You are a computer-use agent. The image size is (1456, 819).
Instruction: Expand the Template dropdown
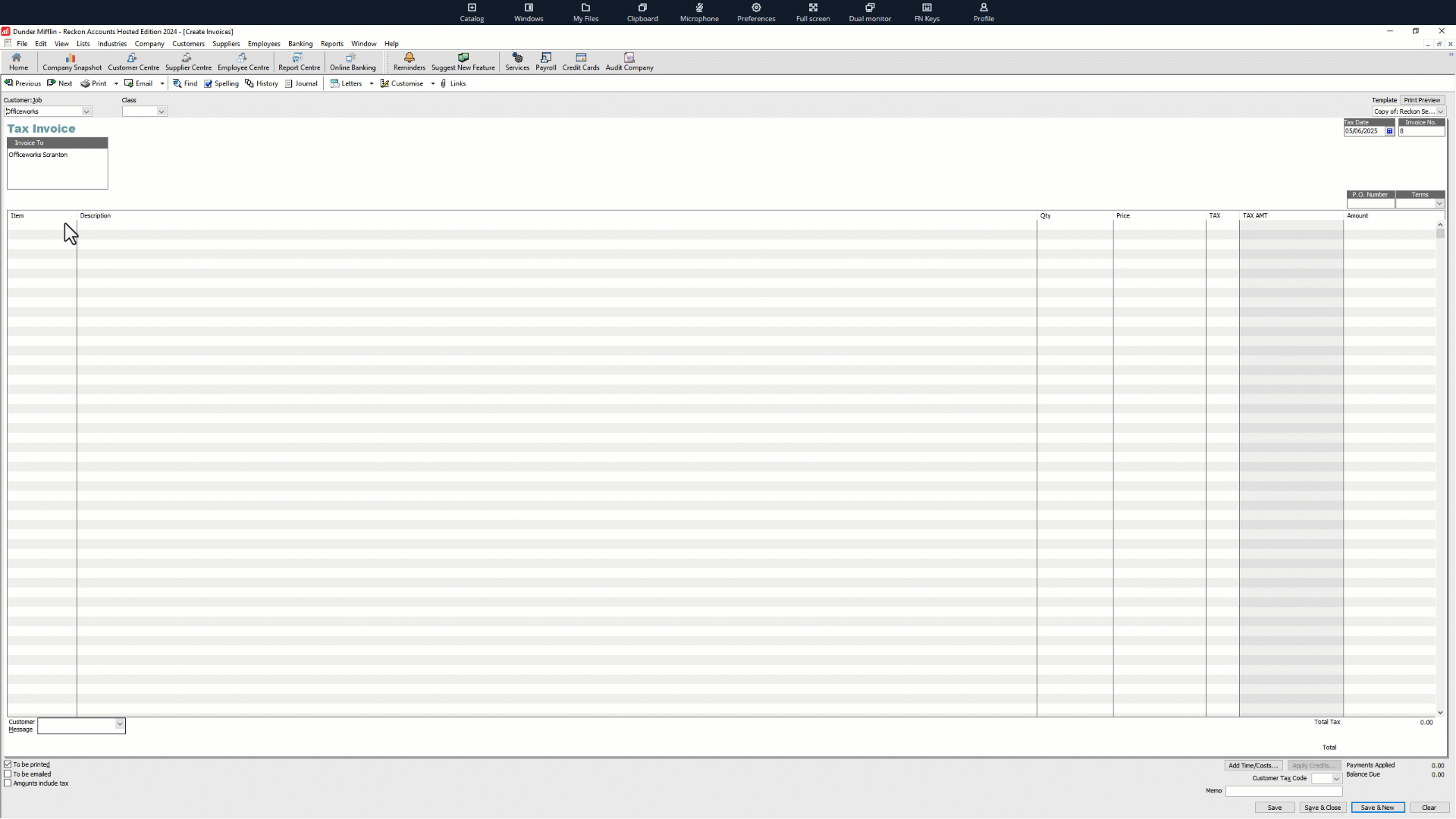click(x=1441, y=111)
